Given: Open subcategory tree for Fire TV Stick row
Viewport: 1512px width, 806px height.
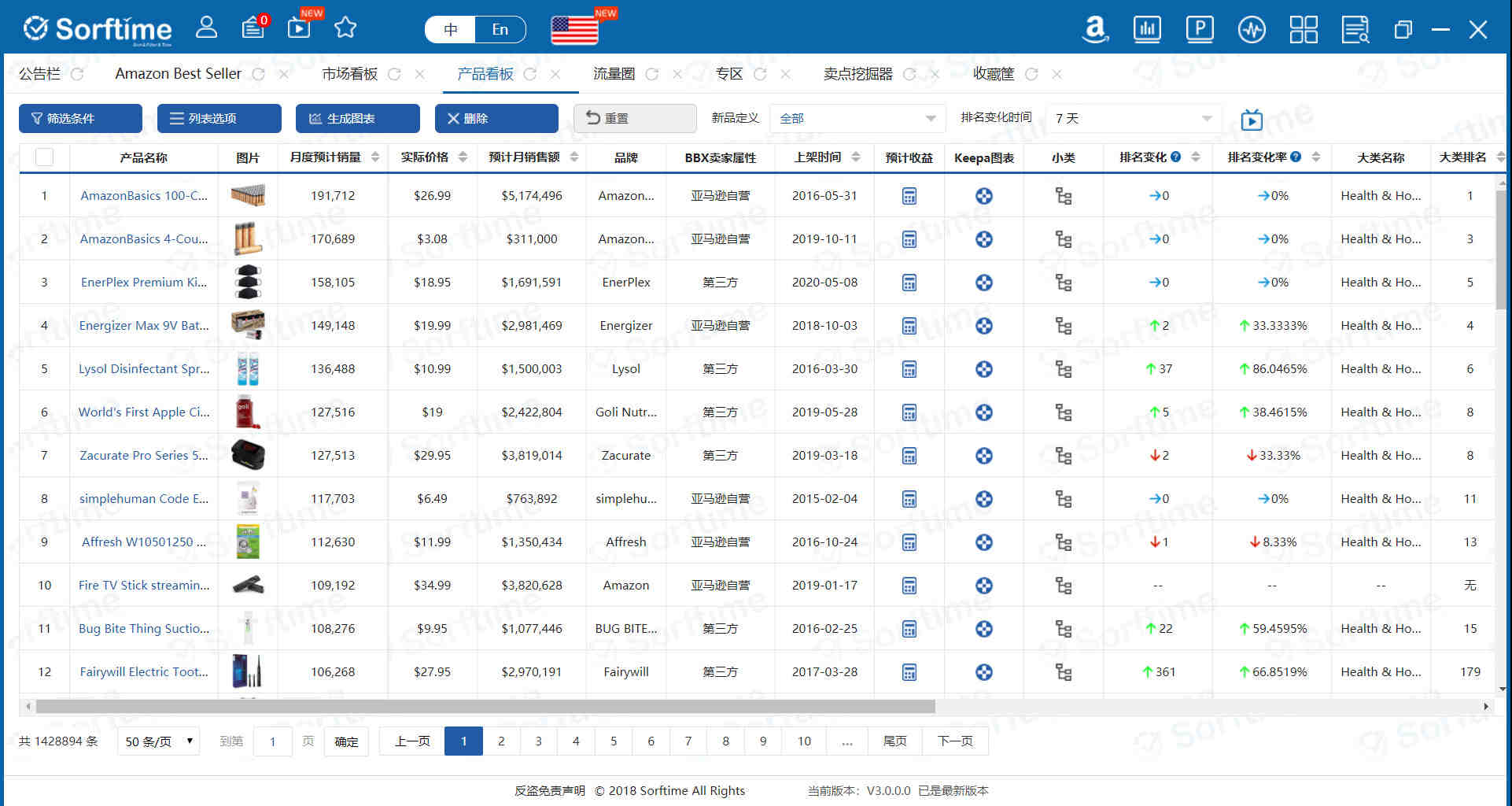Looking at the screenshot, I should (x=1063, y=586).
